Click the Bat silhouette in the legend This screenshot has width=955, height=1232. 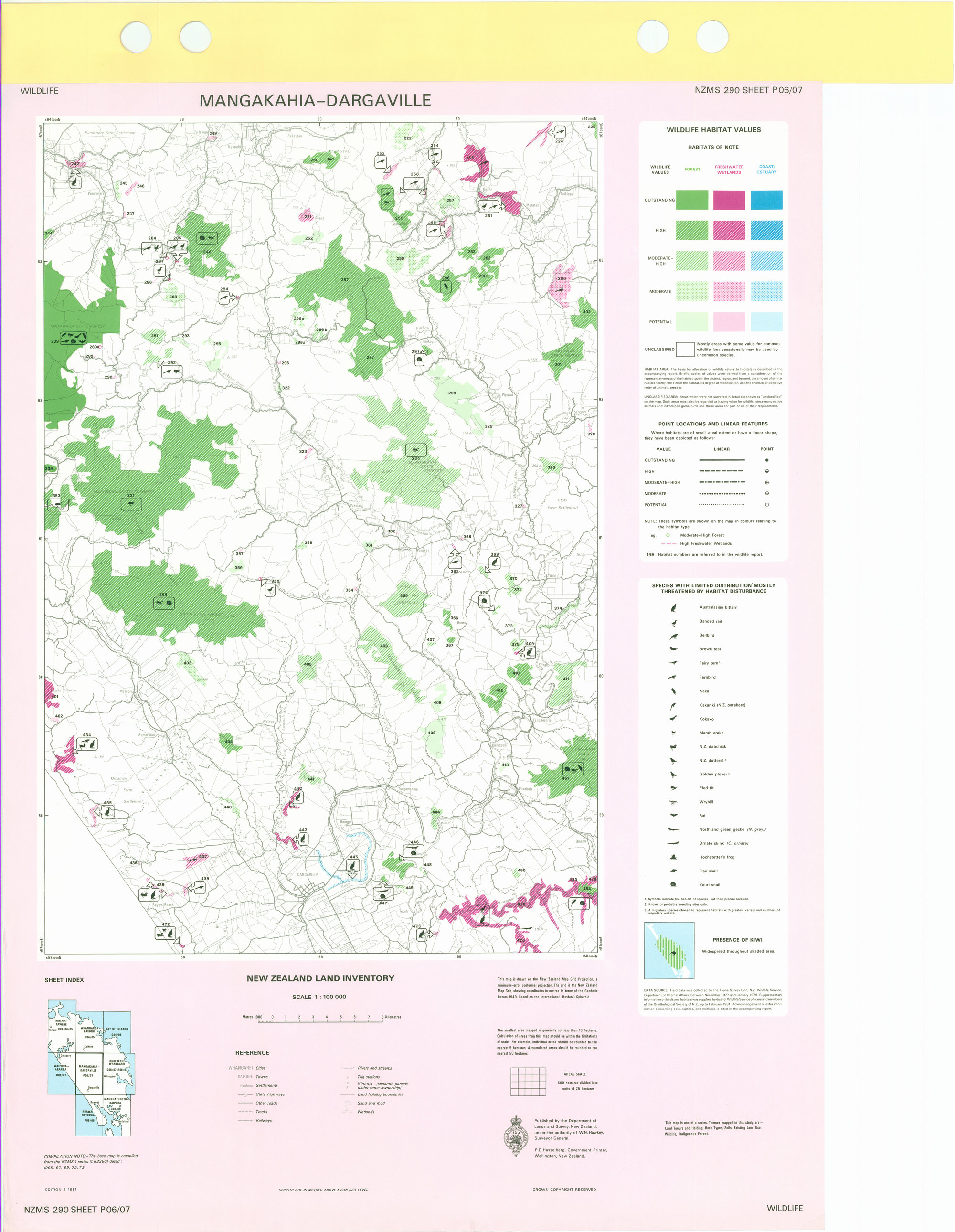pyautogui.click(x=674, y=815)
